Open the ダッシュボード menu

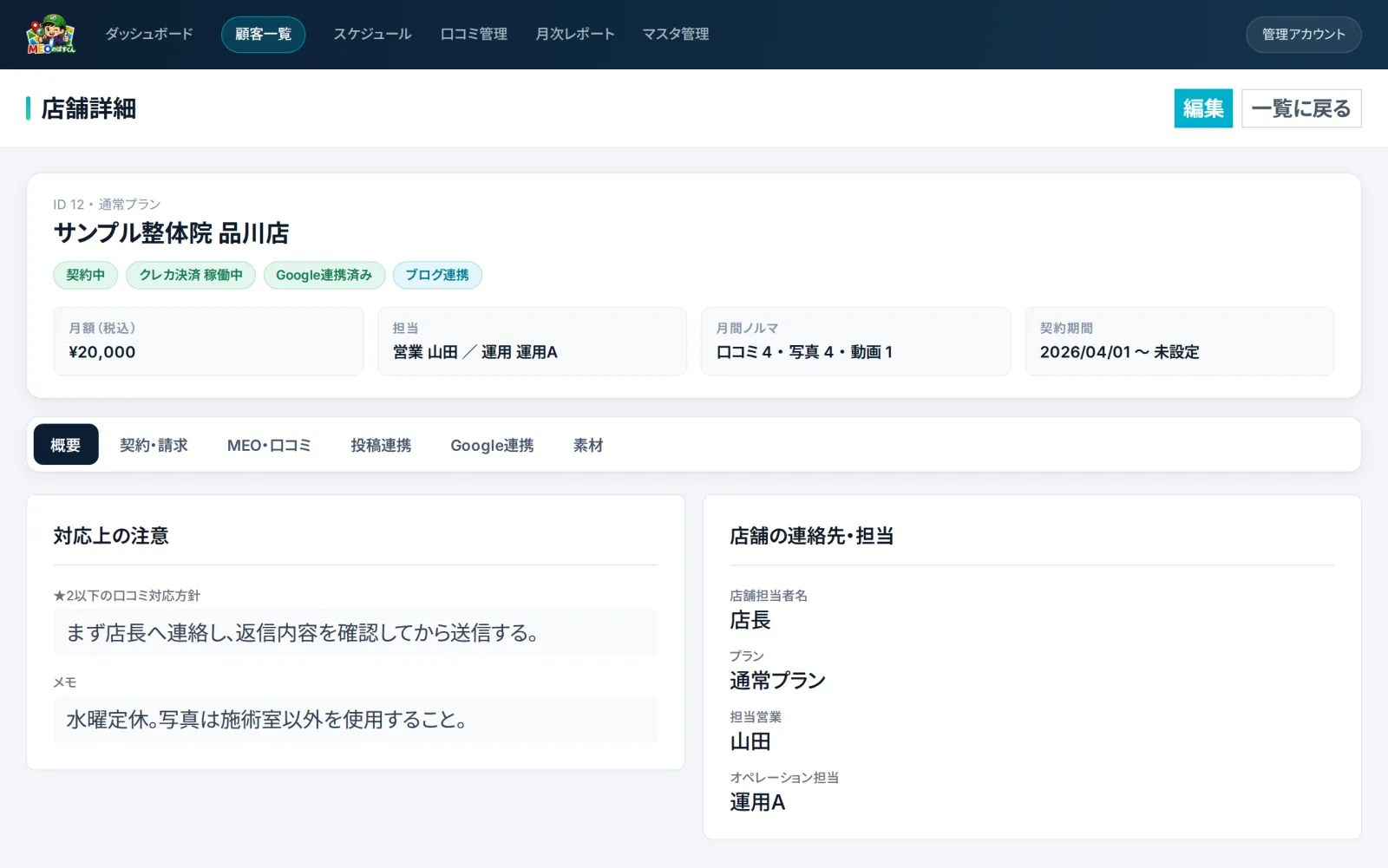(149, 34)
